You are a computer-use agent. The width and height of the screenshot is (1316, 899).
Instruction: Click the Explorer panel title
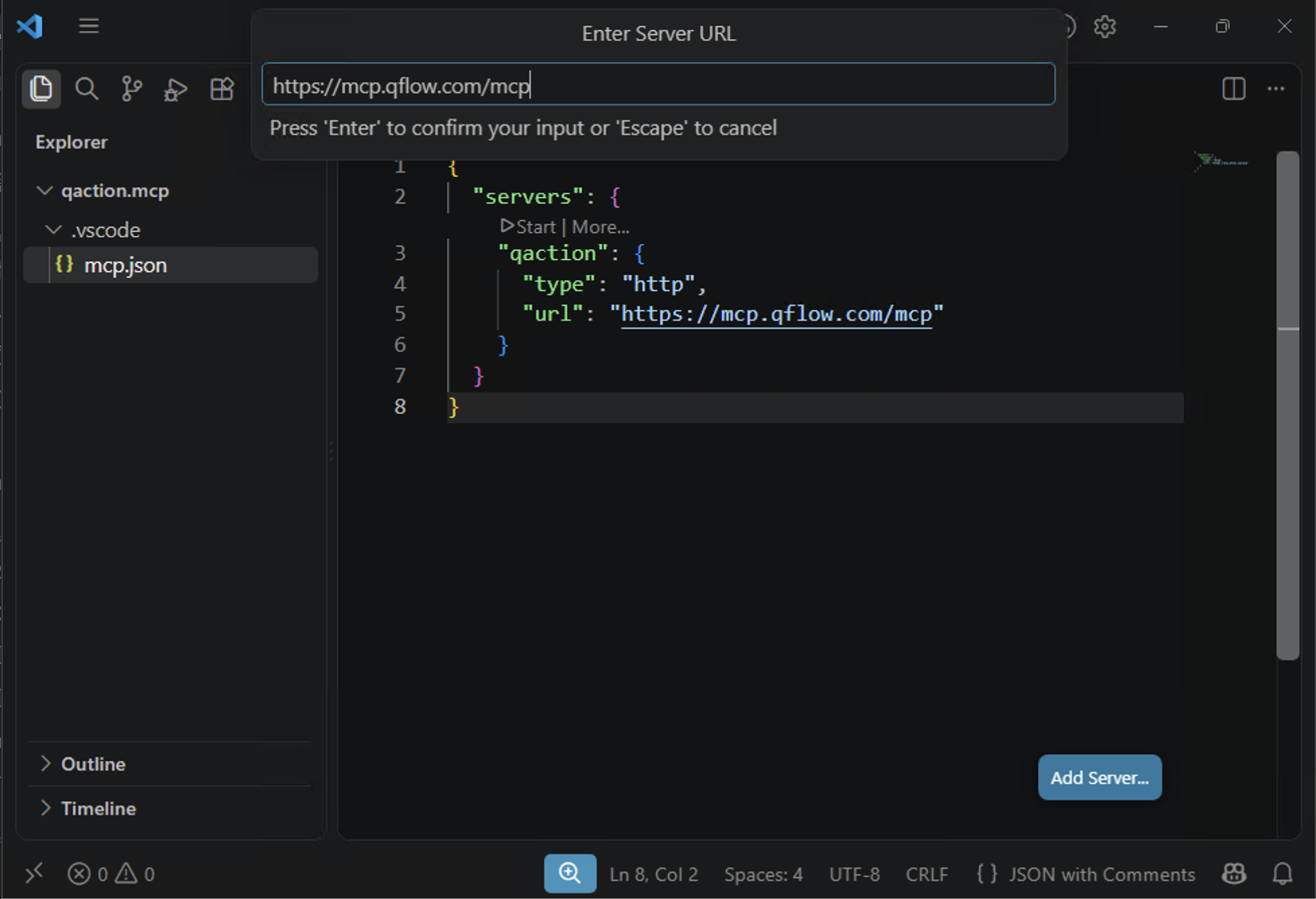(x=71, y=142)
